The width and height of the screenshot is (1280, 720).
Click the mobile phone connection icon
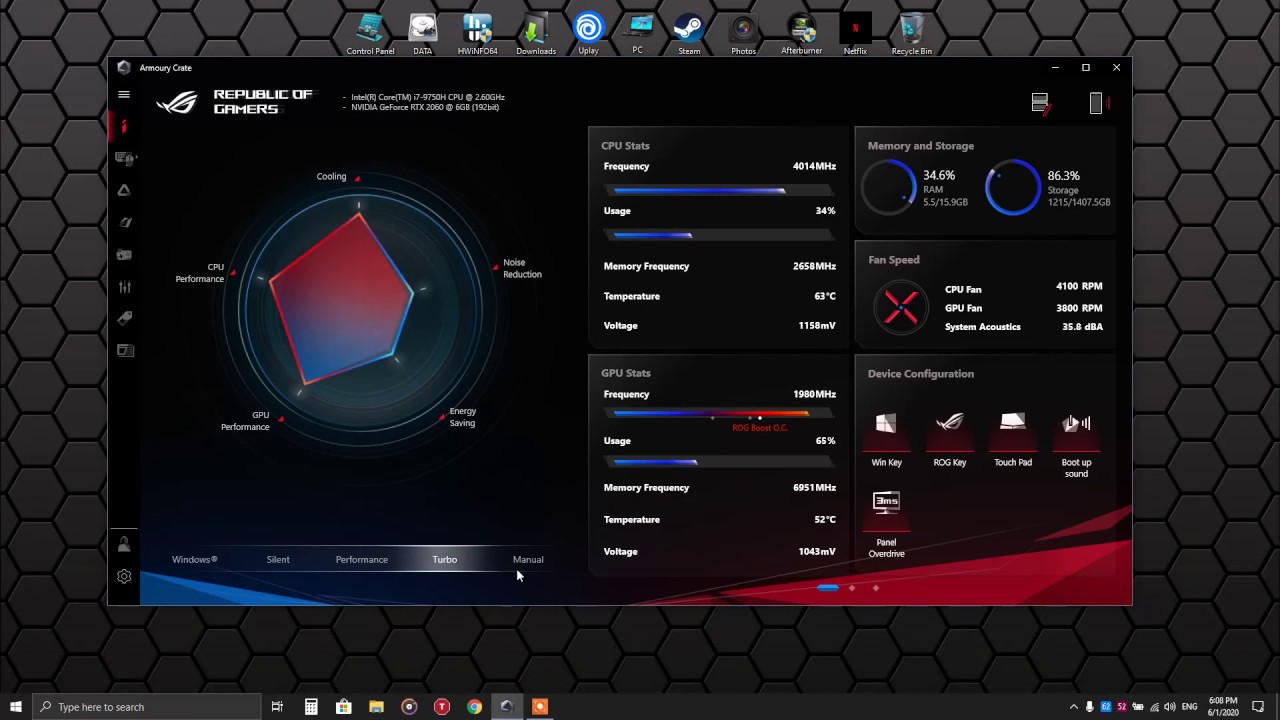coord(1097,103)
